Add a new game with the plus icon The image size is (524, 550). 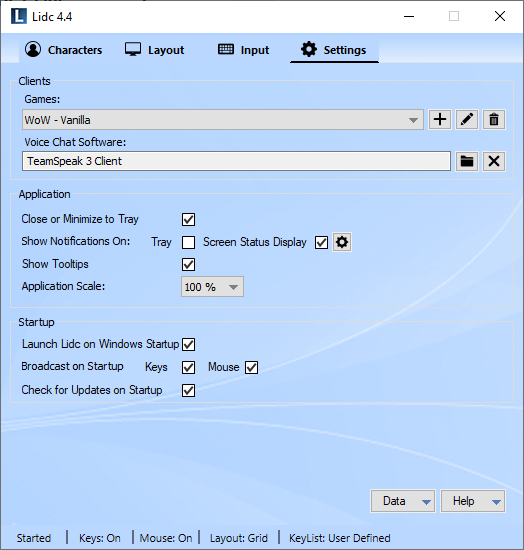pyautogui.click(x=439, y=120)
